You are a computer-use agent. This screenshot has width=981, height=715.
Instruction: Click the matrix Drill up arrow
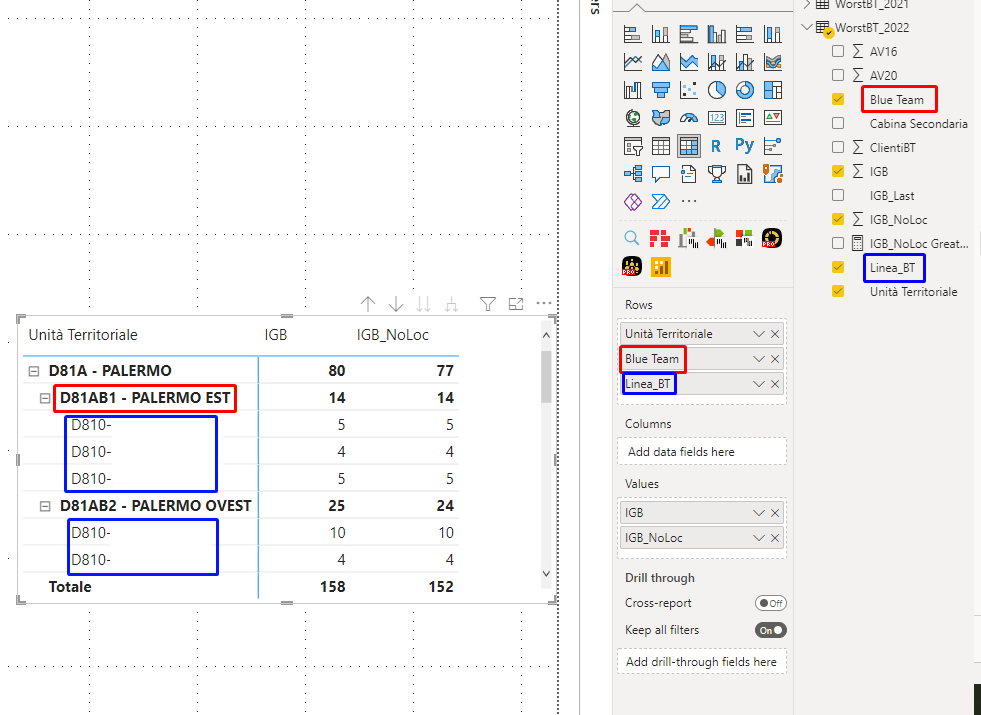(x=368, y=304)
